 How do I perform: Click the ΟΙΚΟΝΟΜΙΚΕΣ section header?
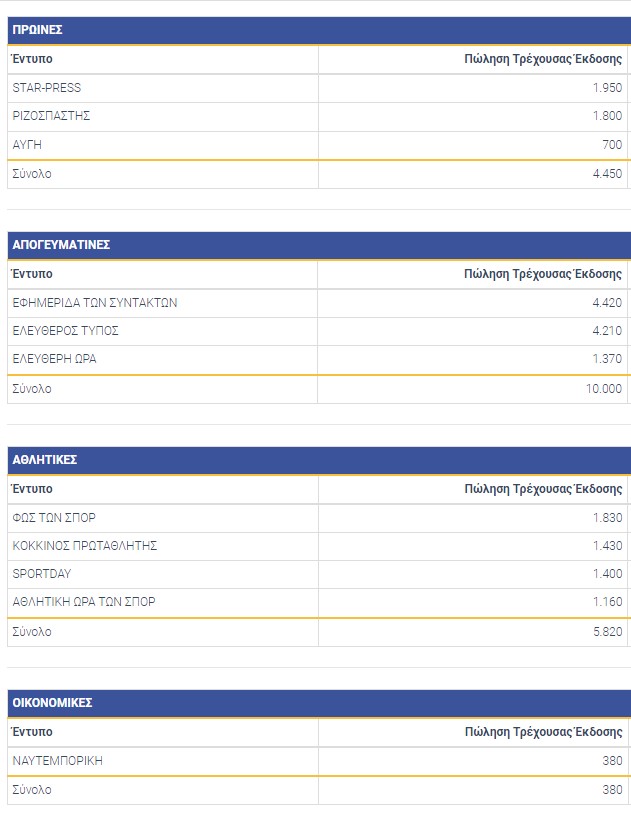(52, 703)
